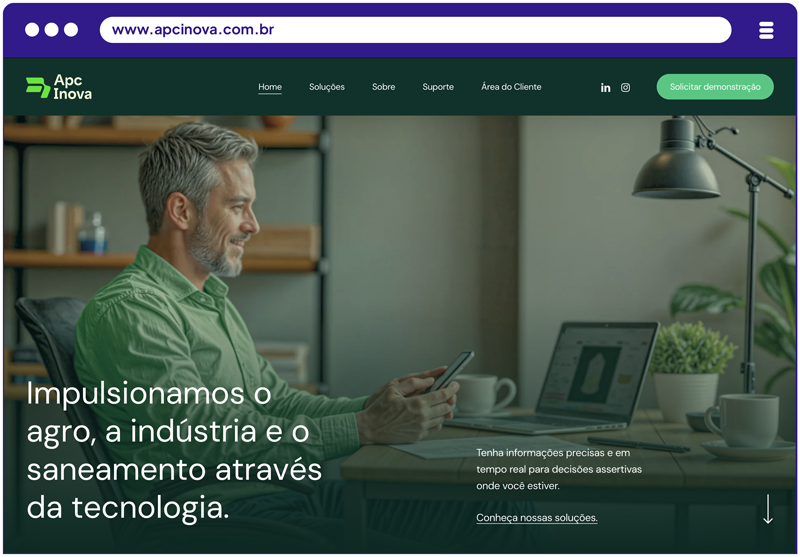Click the www.apcinova.com.br address field
This screenshot has height=557, width=800.
[415, 30]
